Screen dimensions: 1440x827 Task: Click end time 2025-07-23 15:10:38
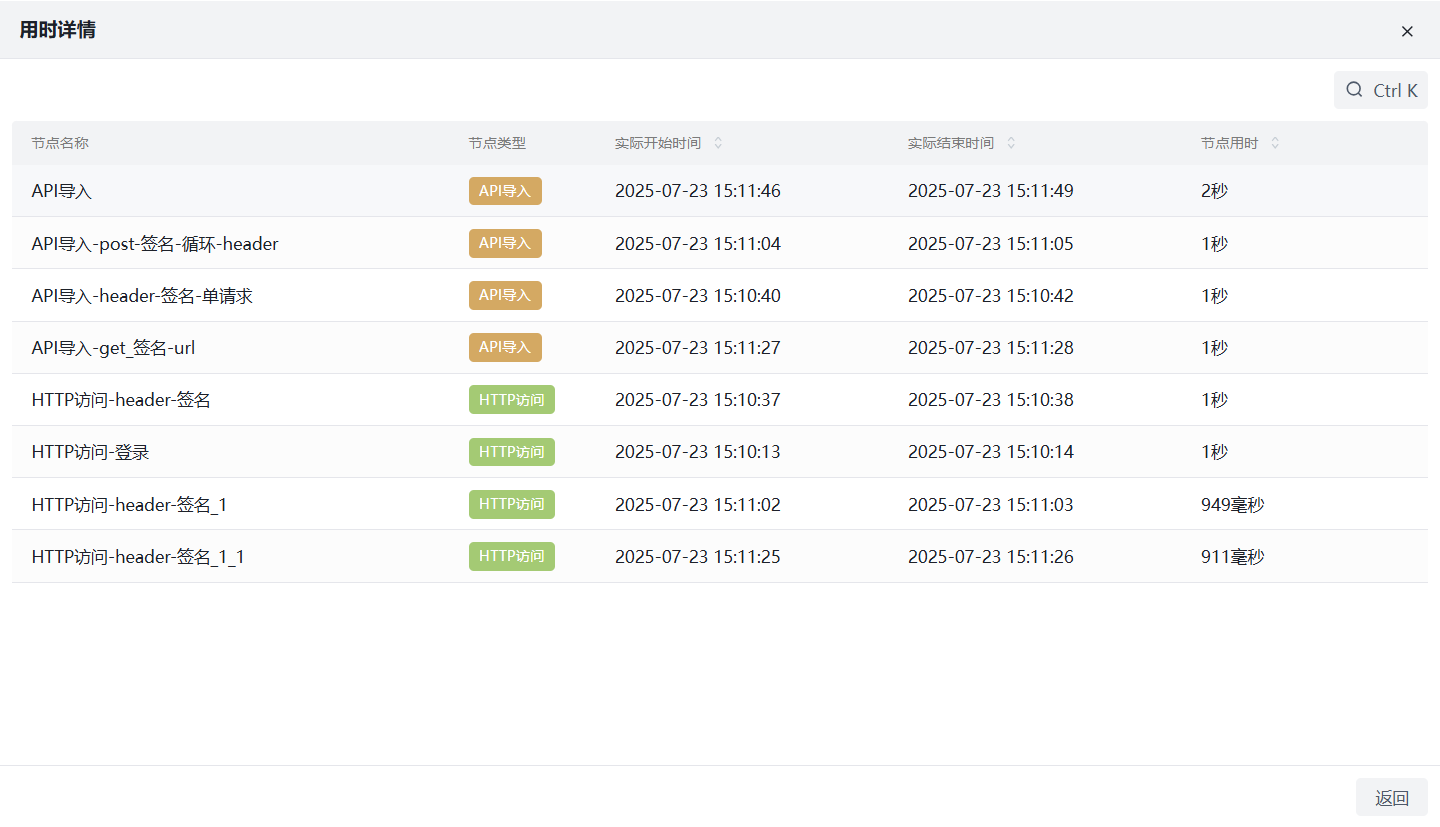[x=991, y=400]
